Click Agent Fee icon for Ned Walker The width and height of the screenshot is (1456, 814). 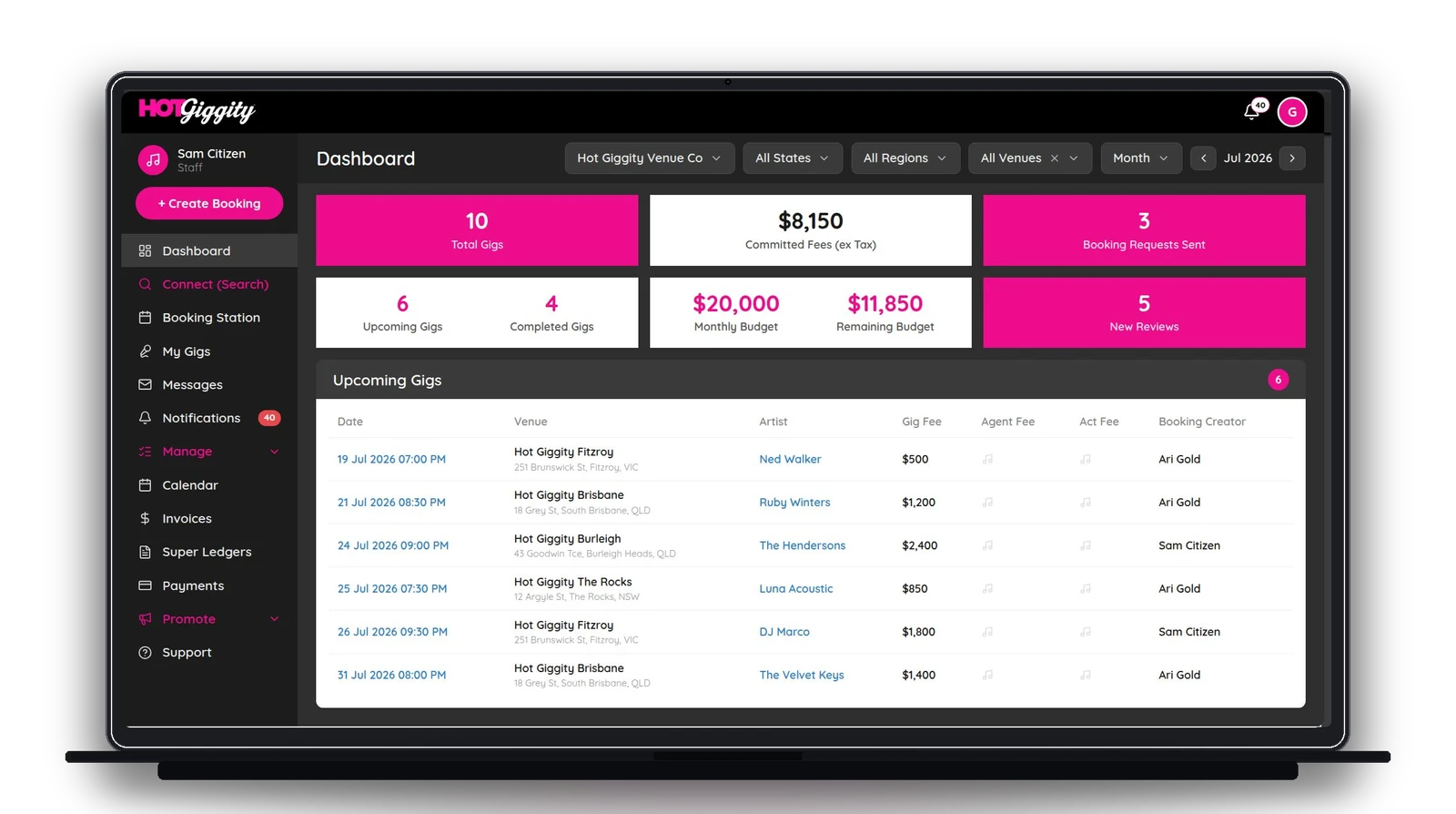pos(987,460)
